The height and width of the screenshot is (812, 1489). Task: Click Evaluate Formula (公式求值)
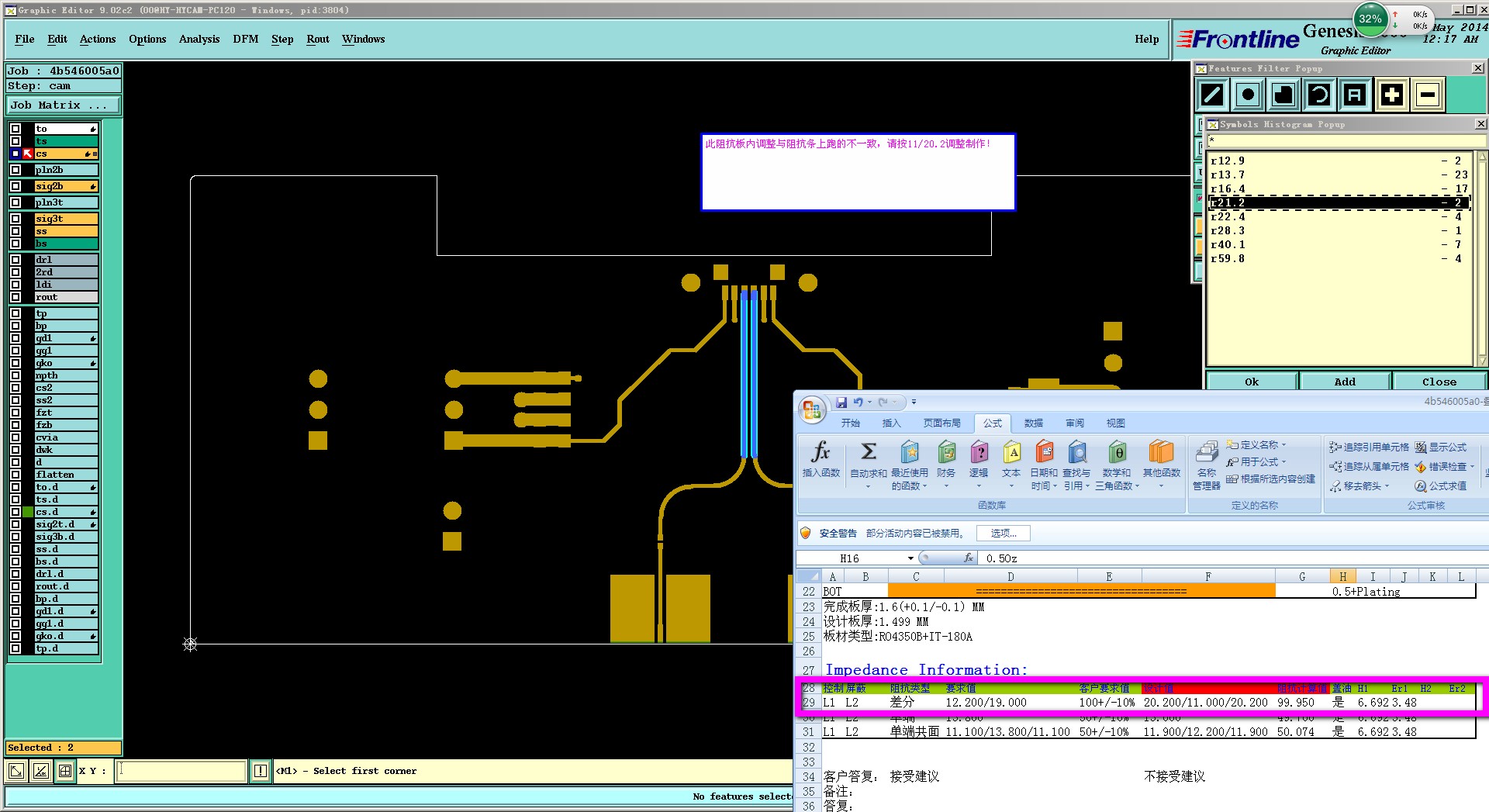tap(1440, 486)
